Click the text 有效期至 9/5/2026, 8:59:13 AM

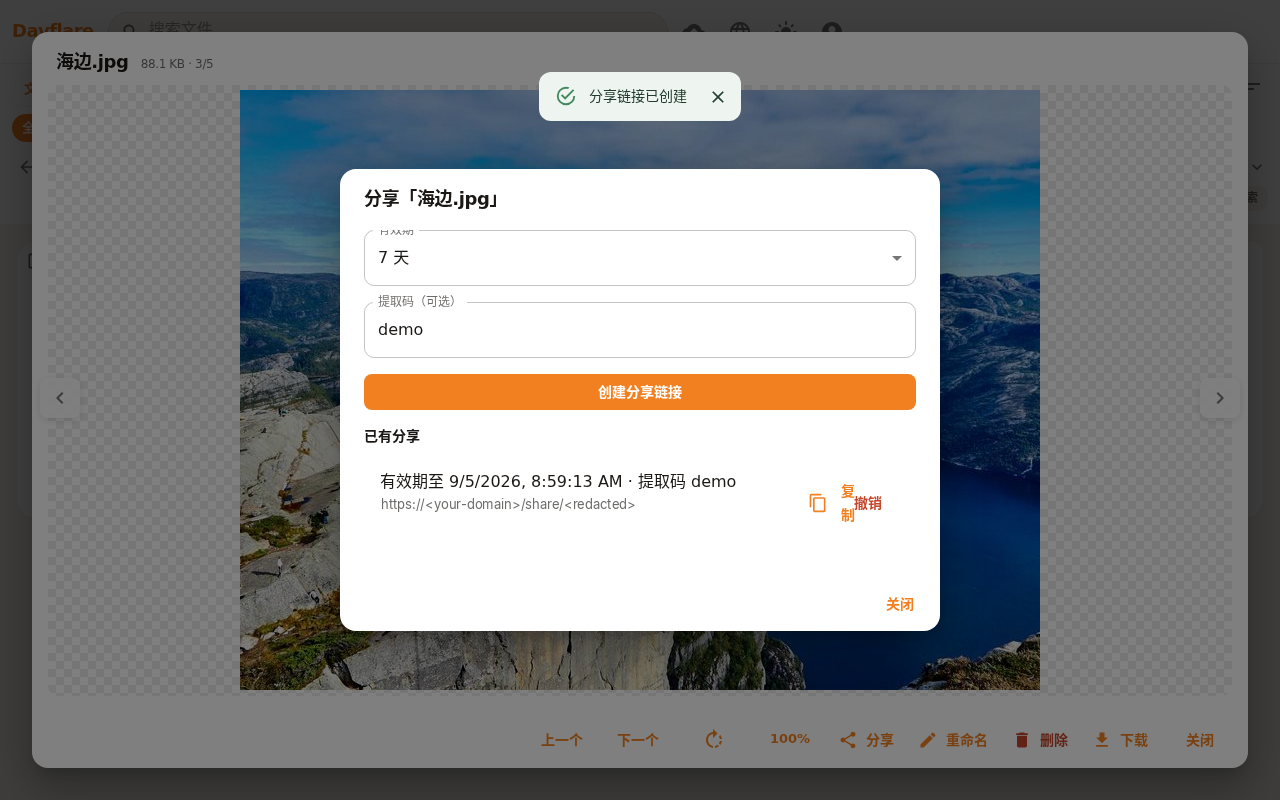click(x=501, y=481)
